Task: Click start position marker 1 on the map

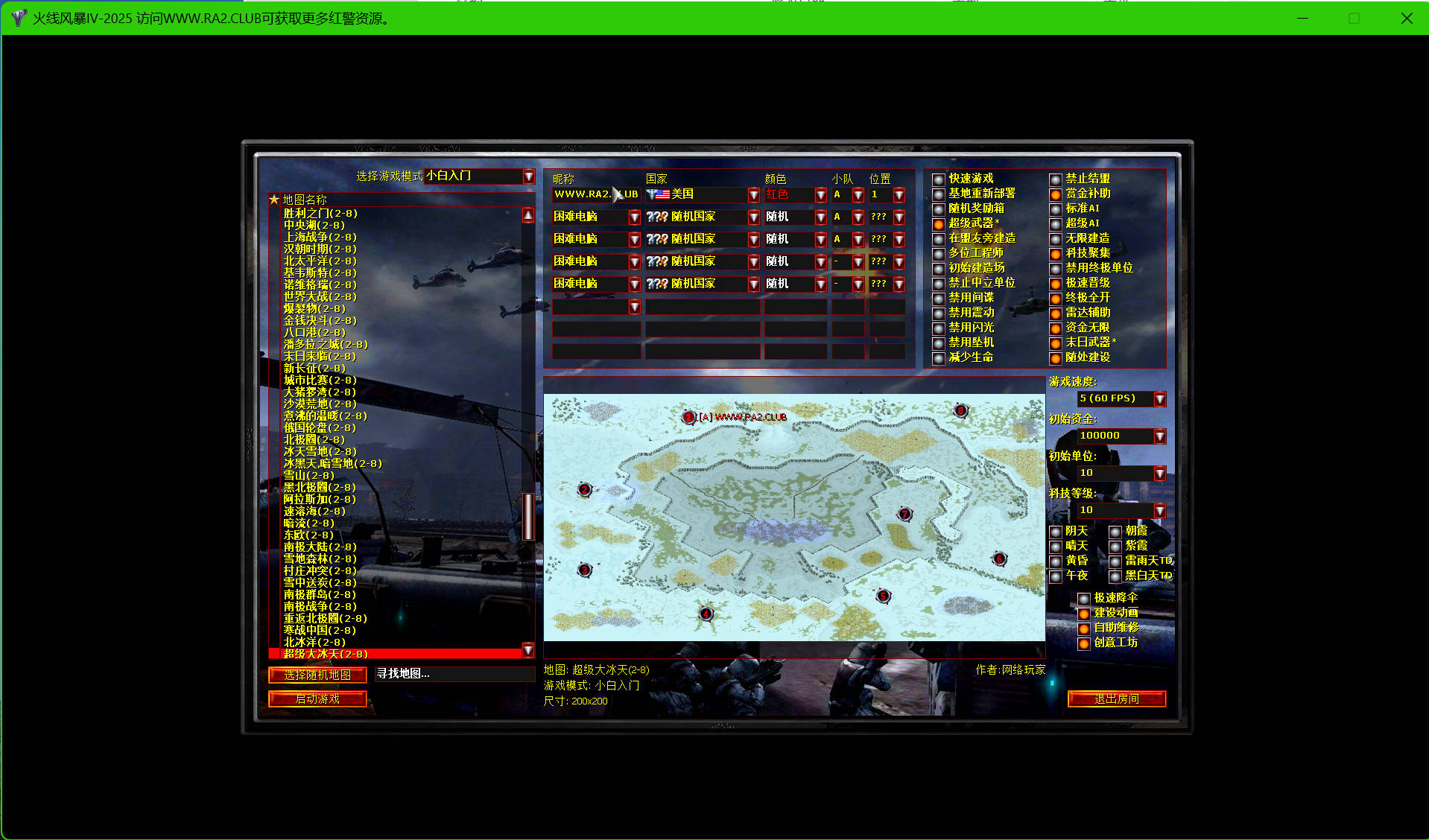Action: 689,417
